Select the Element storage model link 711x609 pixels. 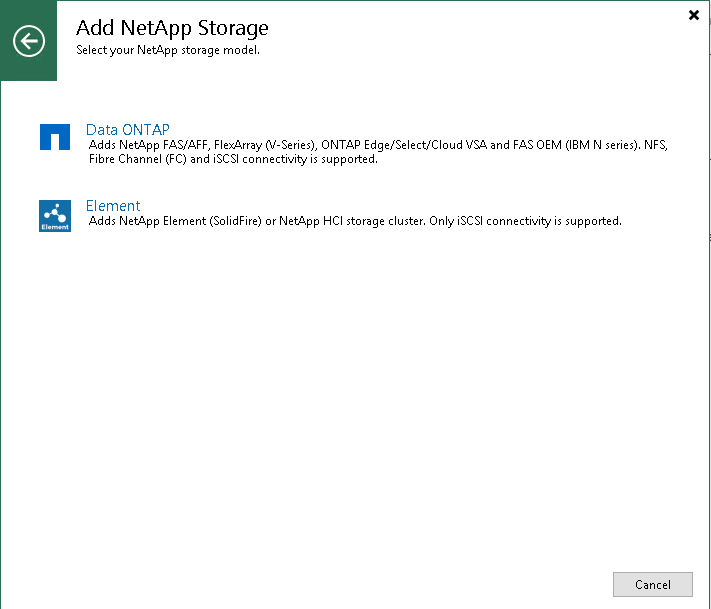point(113,206)
